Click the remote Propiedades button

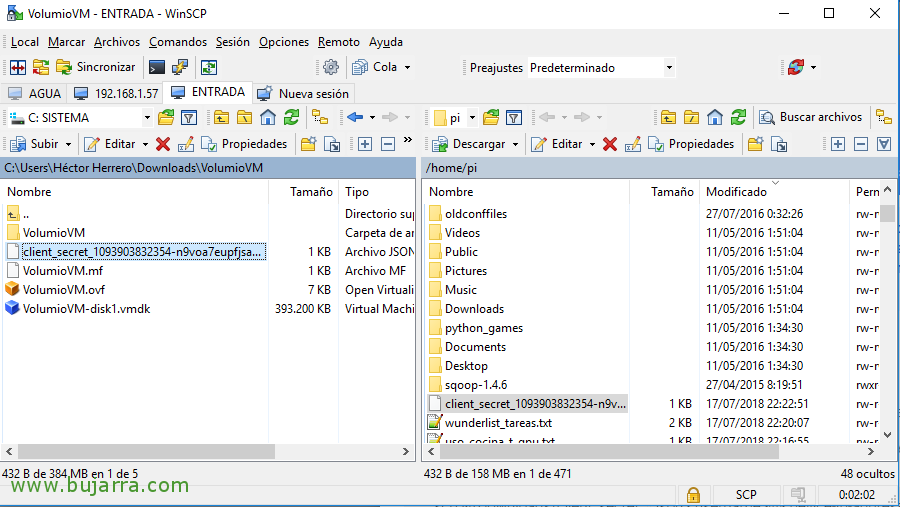pyautogui.click(x=691, y=144)
